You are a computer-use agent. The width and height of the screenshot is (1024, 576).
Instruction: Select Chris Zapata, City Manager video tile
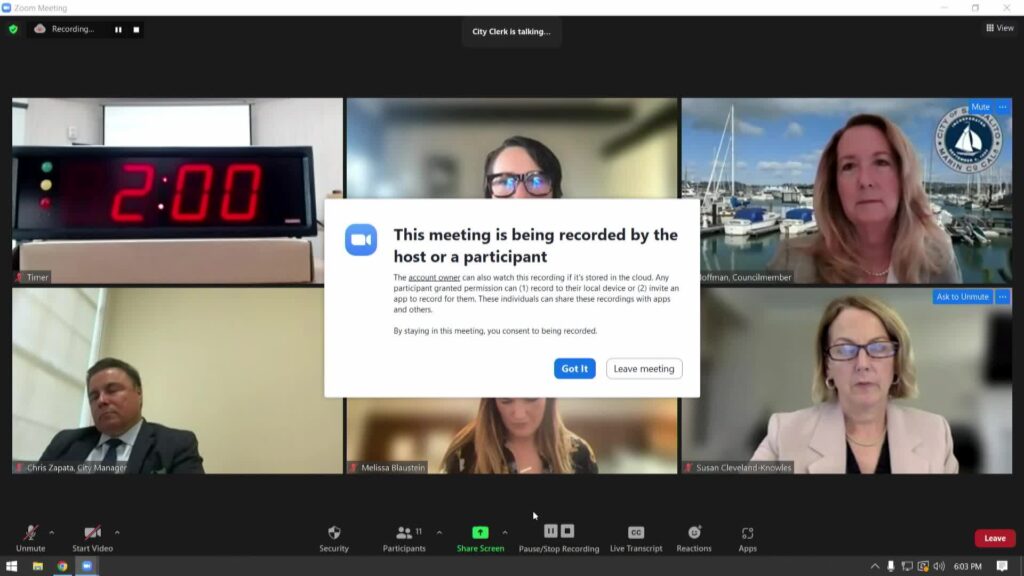pyautogui.click(x=177, y=381)
